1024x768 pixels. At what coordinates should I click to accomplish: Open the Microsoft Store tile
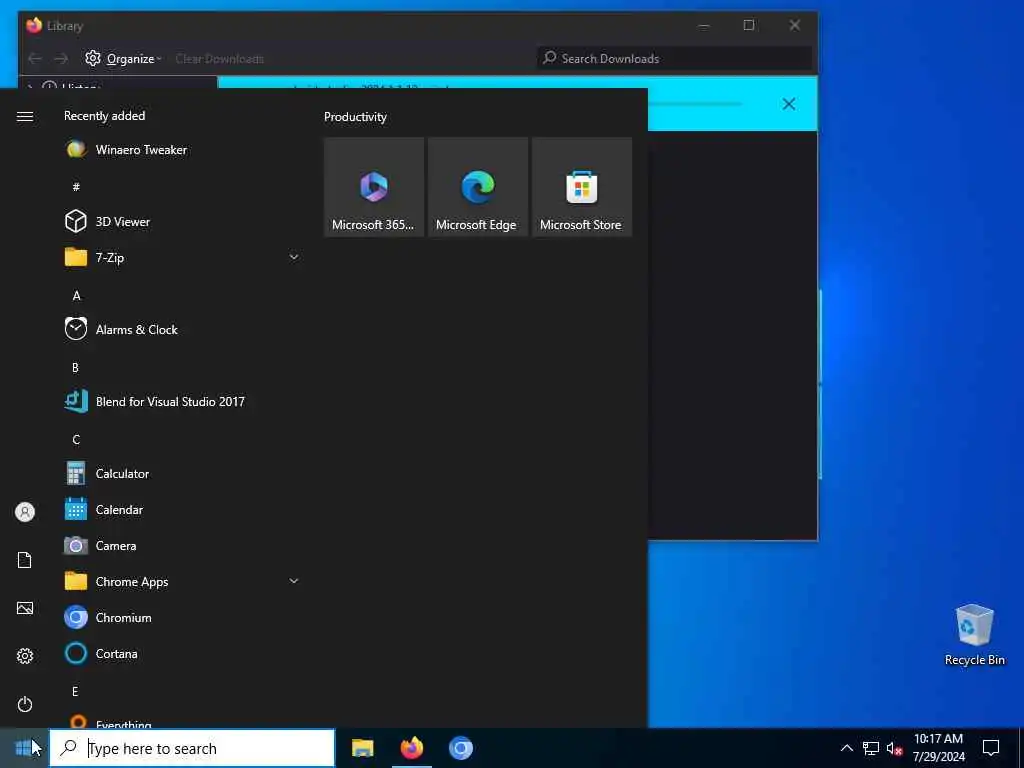[581, 187]
